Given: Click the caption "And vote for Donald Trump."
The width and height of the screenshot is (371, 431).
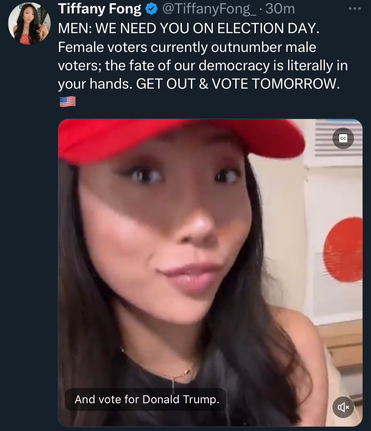Looking at the screenshot, I should [147, 399].
